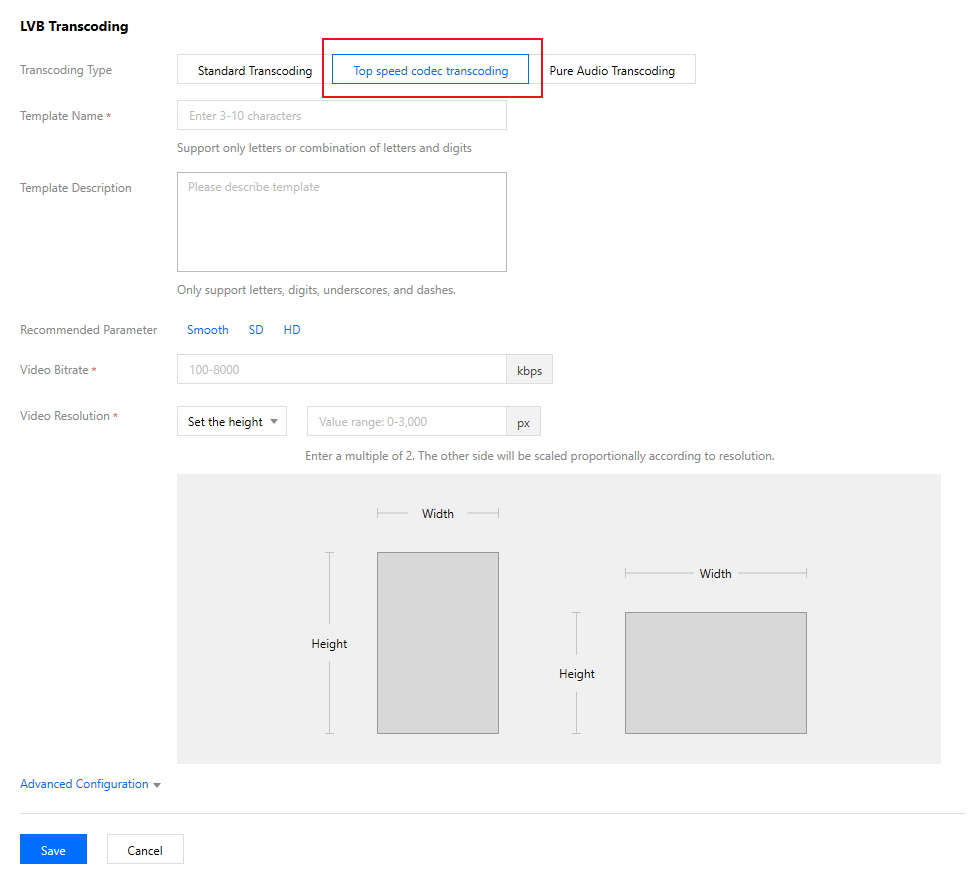
Task: Apply the HD recommended parameter
Action: [x=292, y=330]
